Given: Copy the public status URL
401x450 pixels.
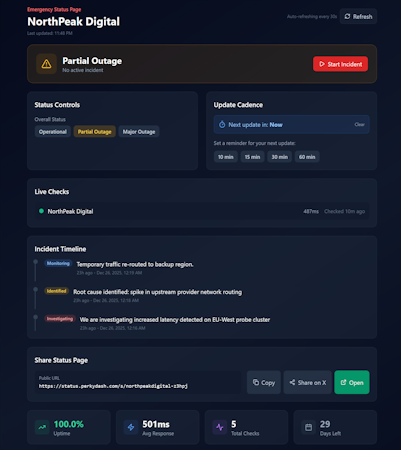Looking at the screenshot, I should [264, 382].
